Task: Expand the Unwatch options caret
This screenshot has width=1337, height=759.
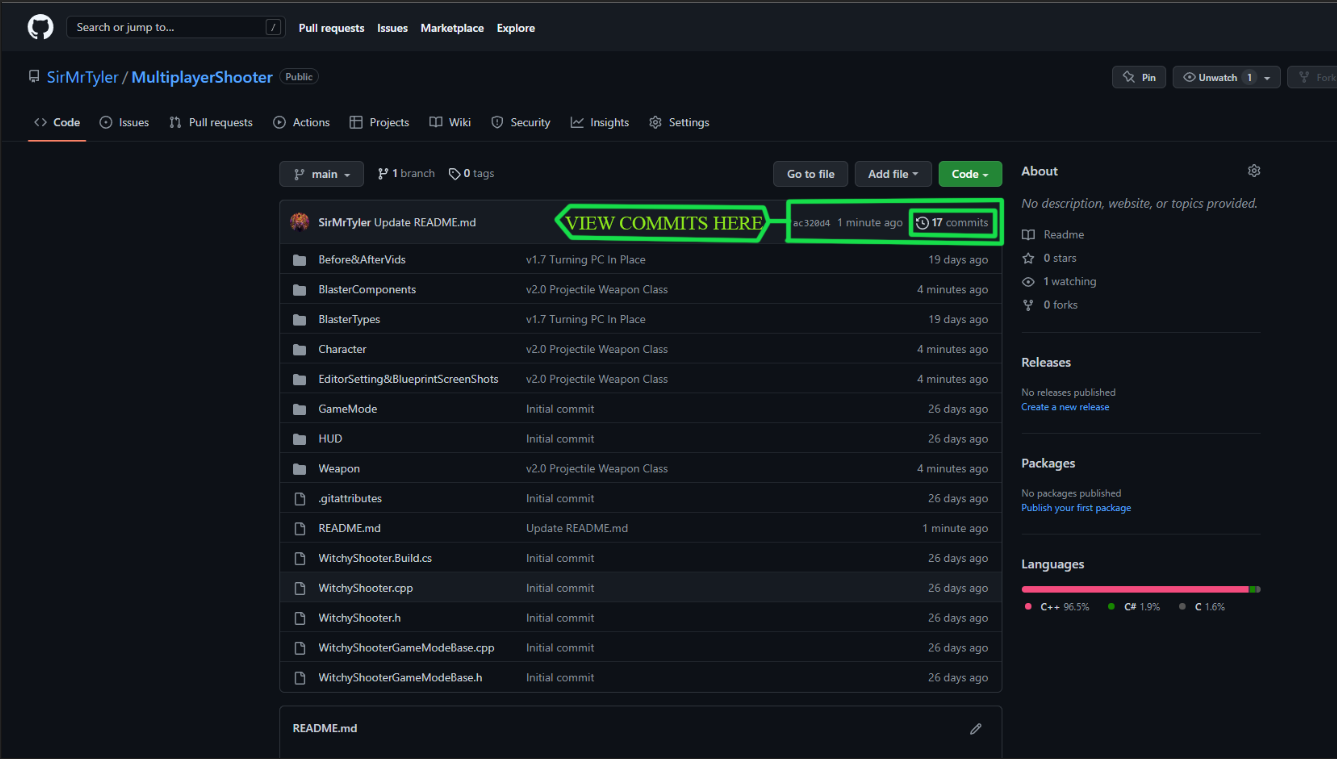Action: [1268, 78]
